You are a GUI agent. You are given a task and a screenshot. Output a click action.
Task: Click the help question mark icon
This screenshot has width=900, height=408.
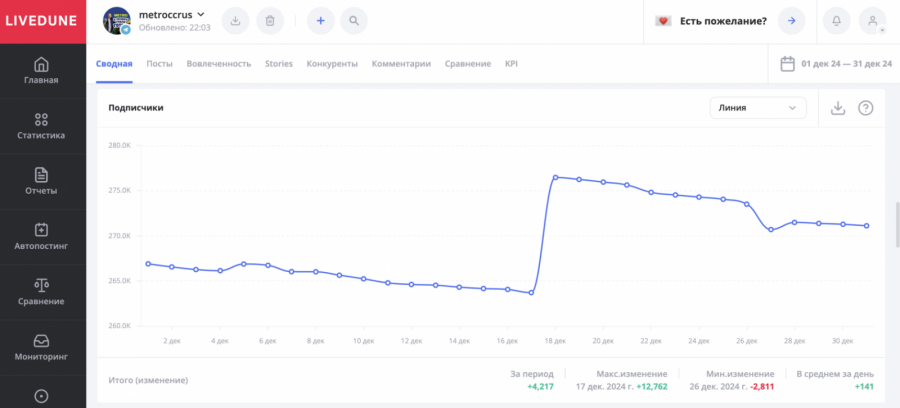coord(866,108)
